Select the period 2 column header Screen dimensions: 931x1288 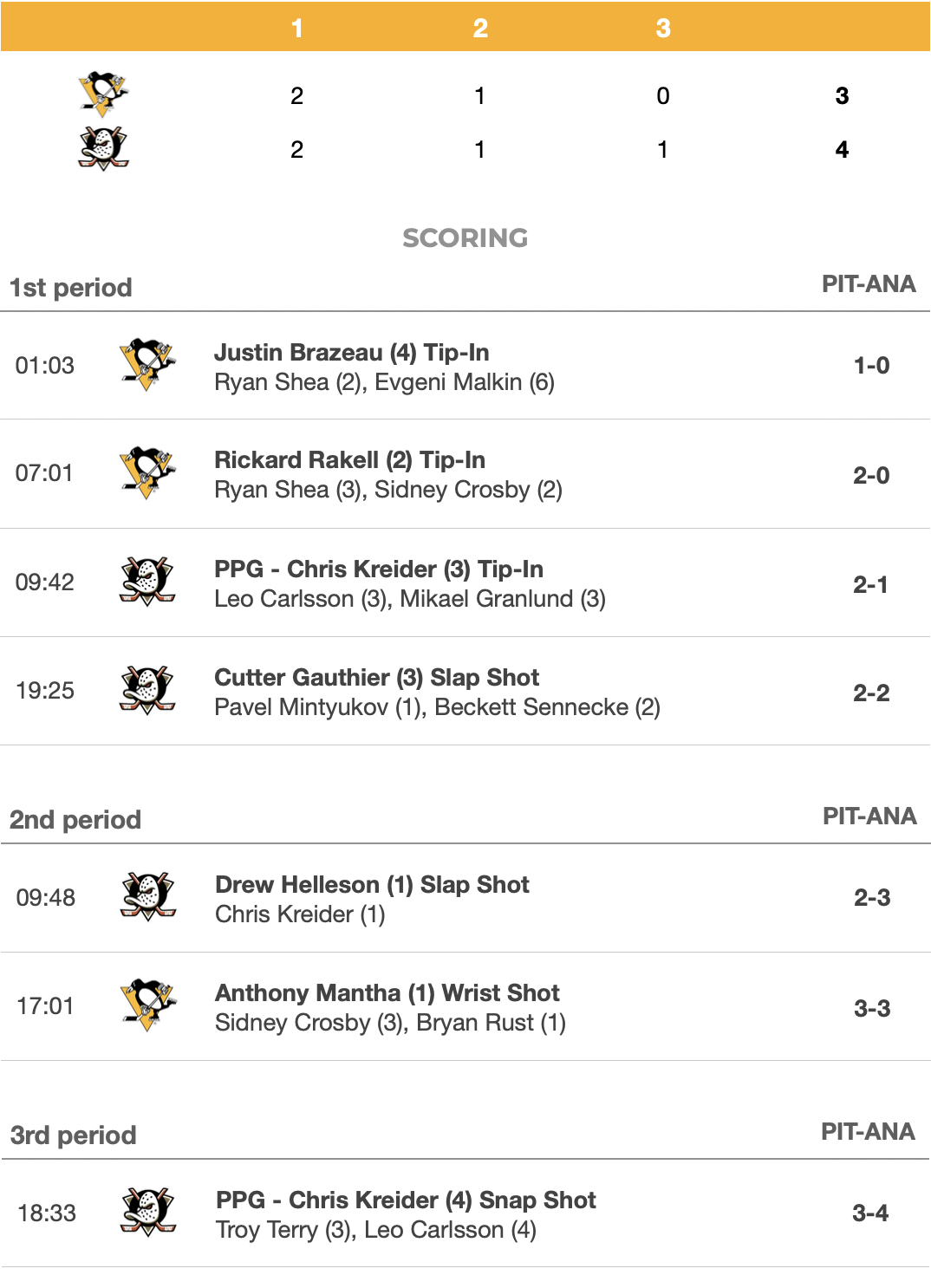480,28
